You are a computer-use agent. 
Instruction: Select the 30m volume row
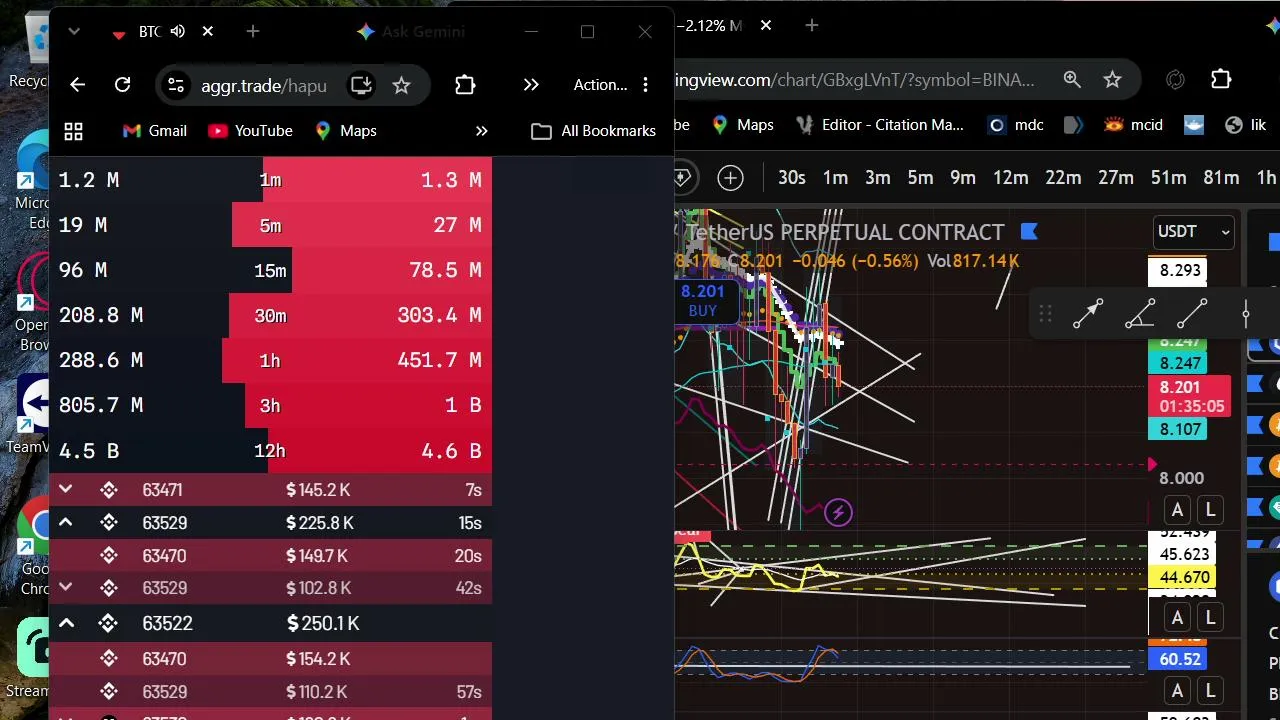point(270,315)
